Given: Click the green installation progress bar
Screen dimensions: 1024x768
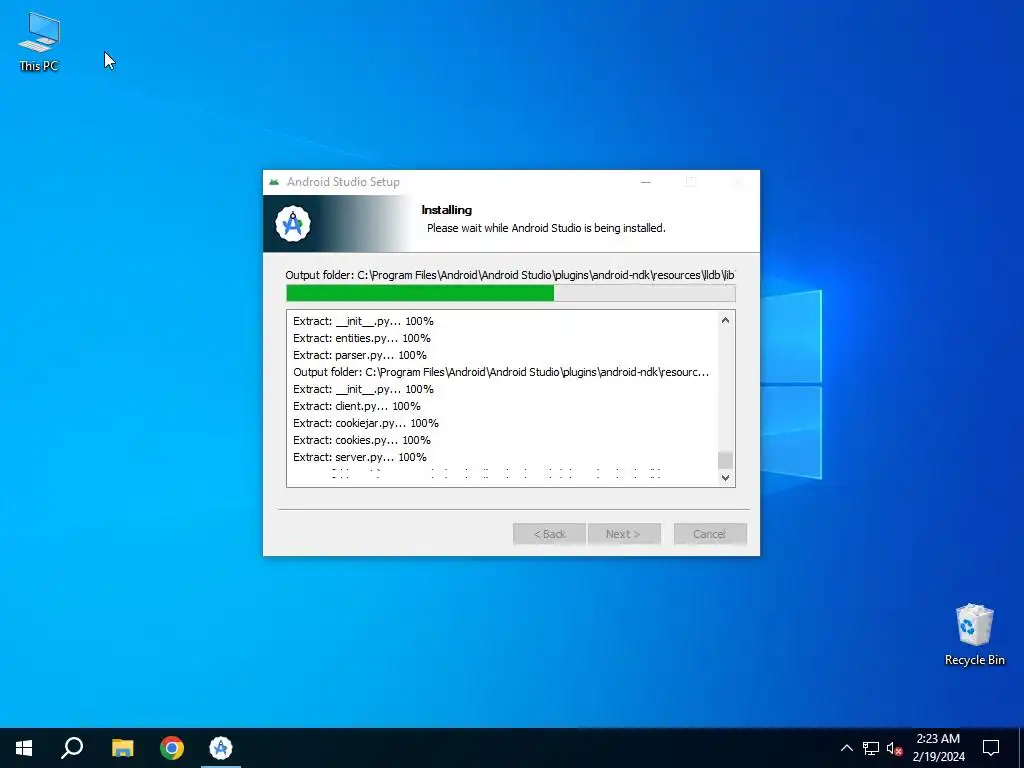Looking at the screenshot, I should (x=511, y=293).
